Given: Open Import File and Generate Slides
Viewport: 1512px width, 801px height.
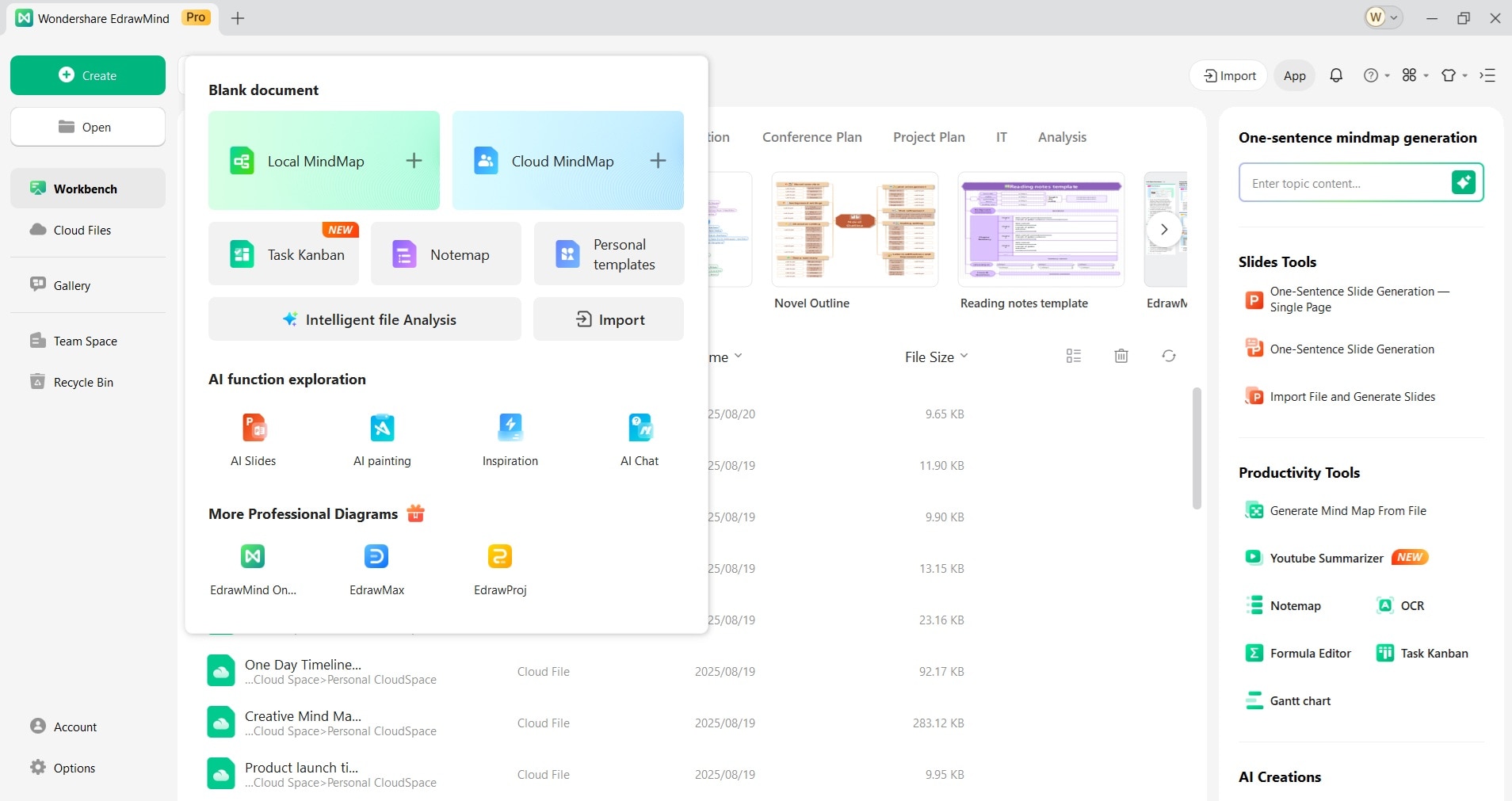Looking at the screenshot, I should tap(1340, 396).
